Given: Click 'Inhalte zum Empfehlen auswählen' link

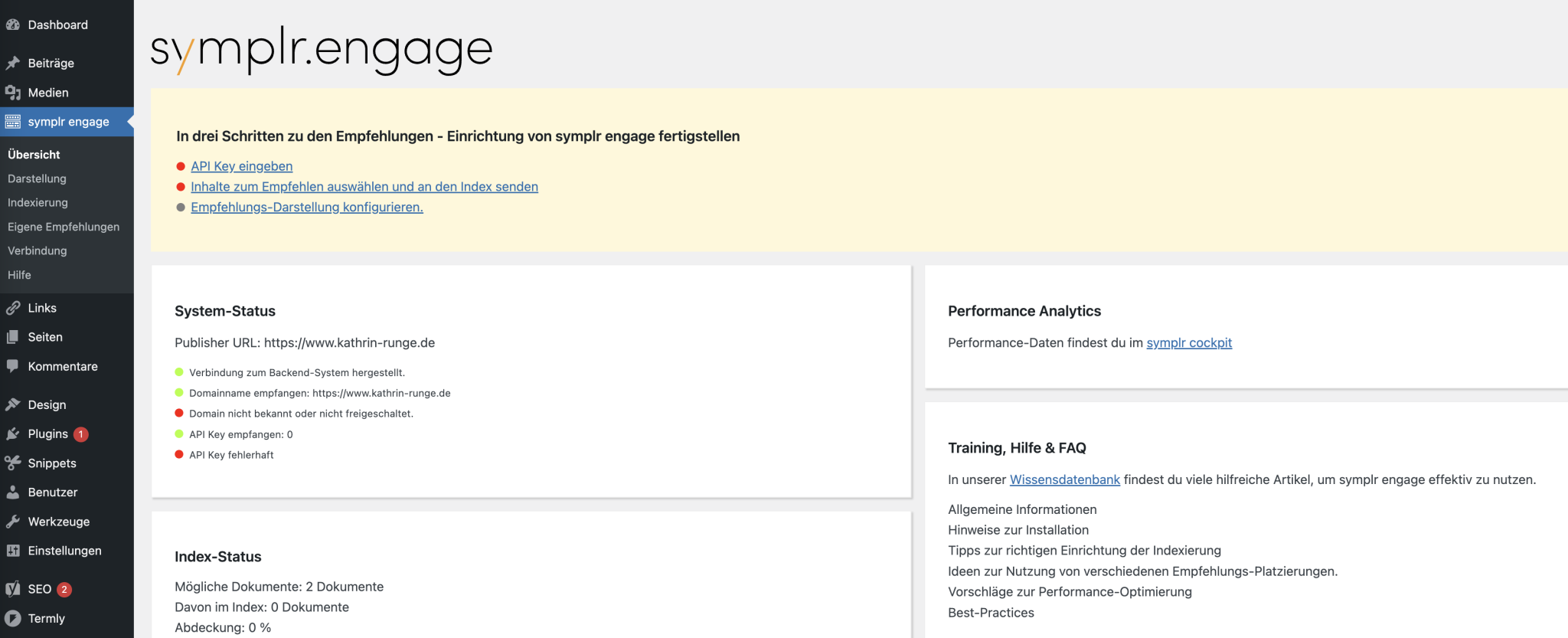Looking at the screenshot, I should 364,187.
